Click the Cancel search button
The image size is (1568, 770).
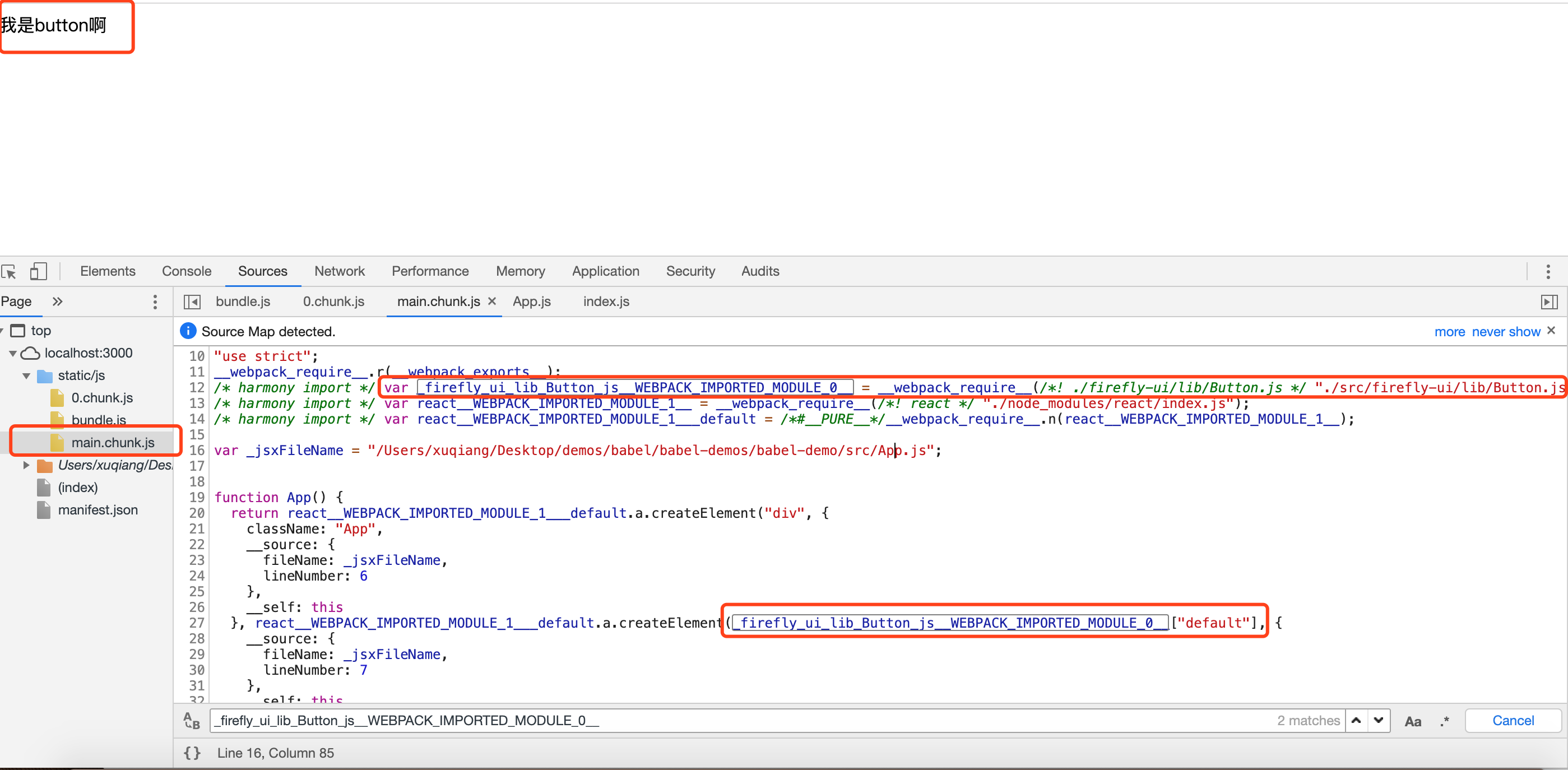click(x=1513, y=721)
